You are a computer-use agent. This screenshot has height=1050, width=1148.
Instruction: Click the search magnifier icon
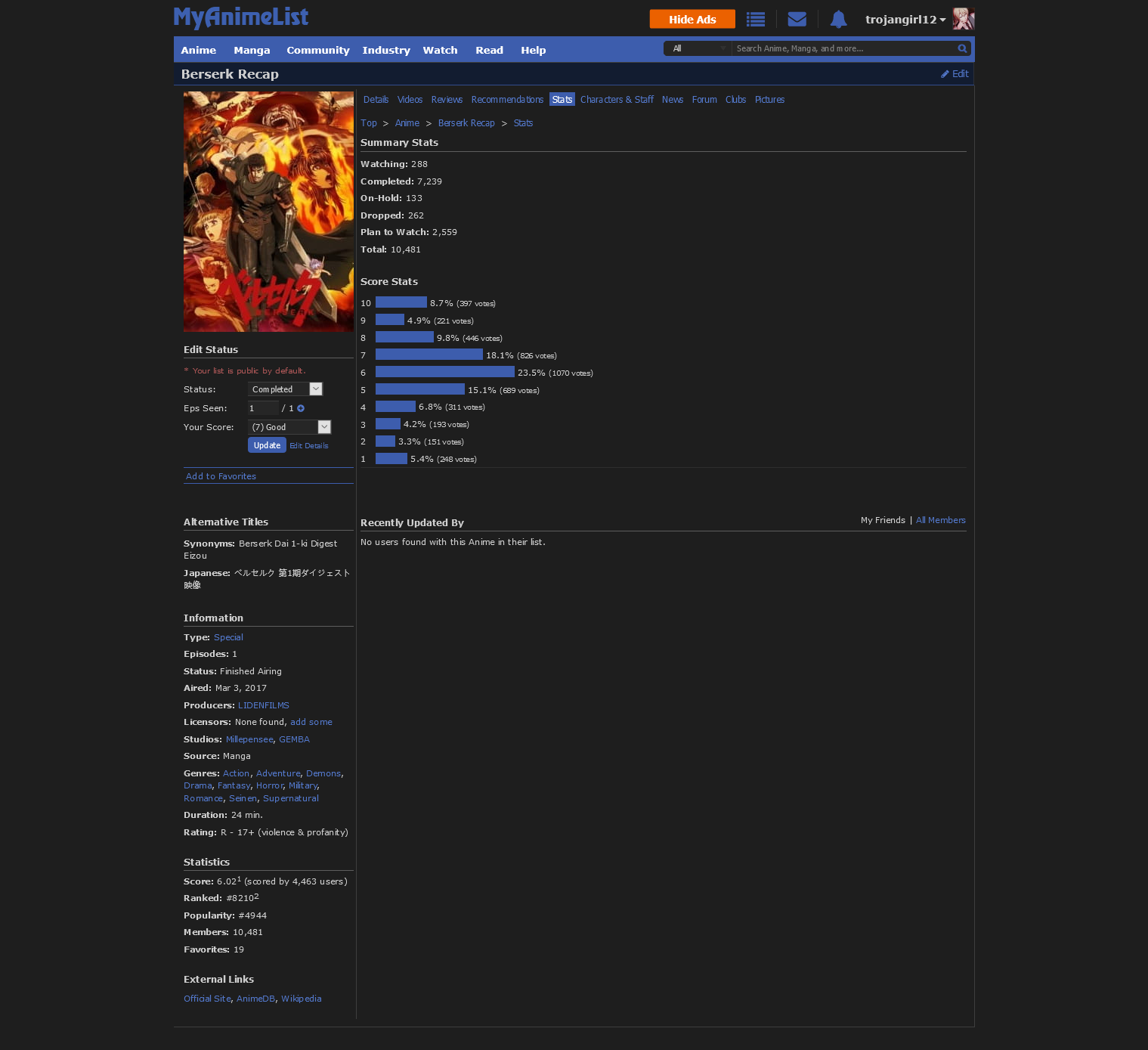(962, 48)
